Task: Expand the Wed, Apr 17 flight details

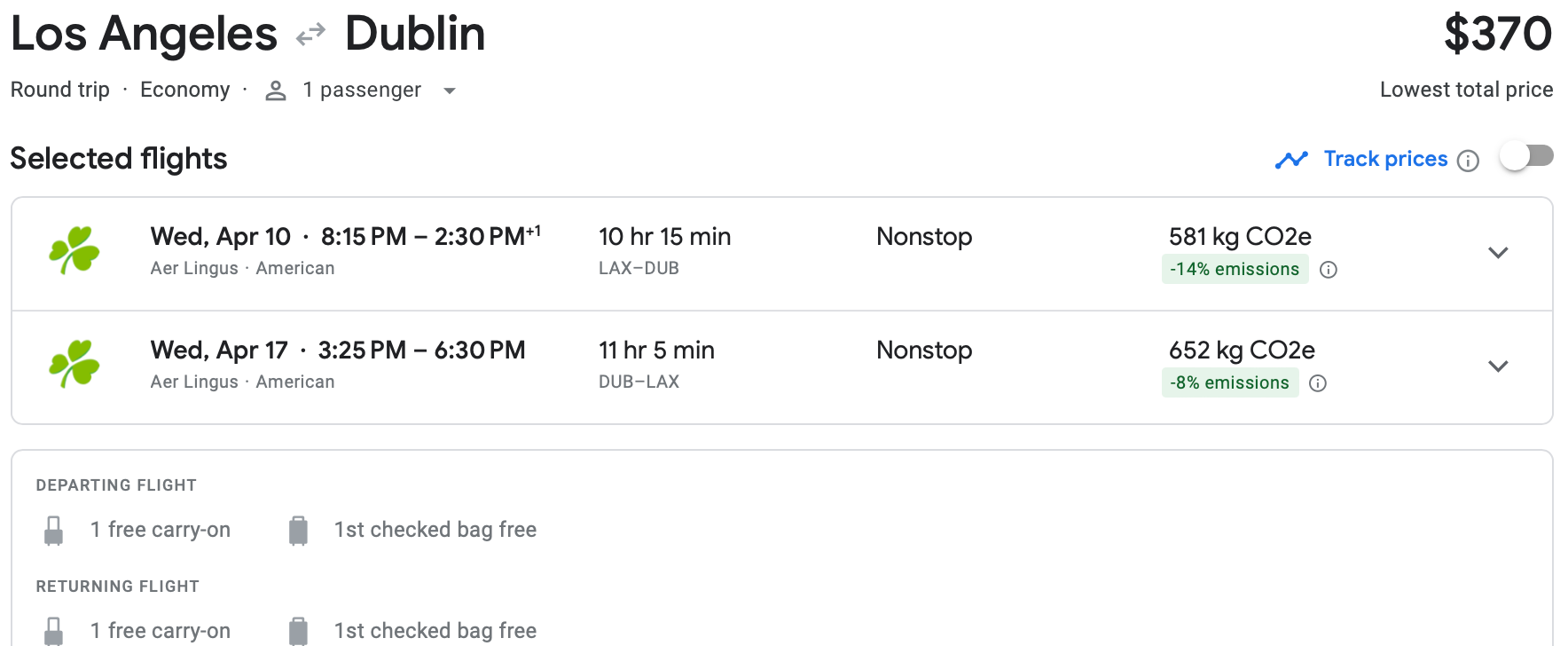Action: pos(1498,366)
